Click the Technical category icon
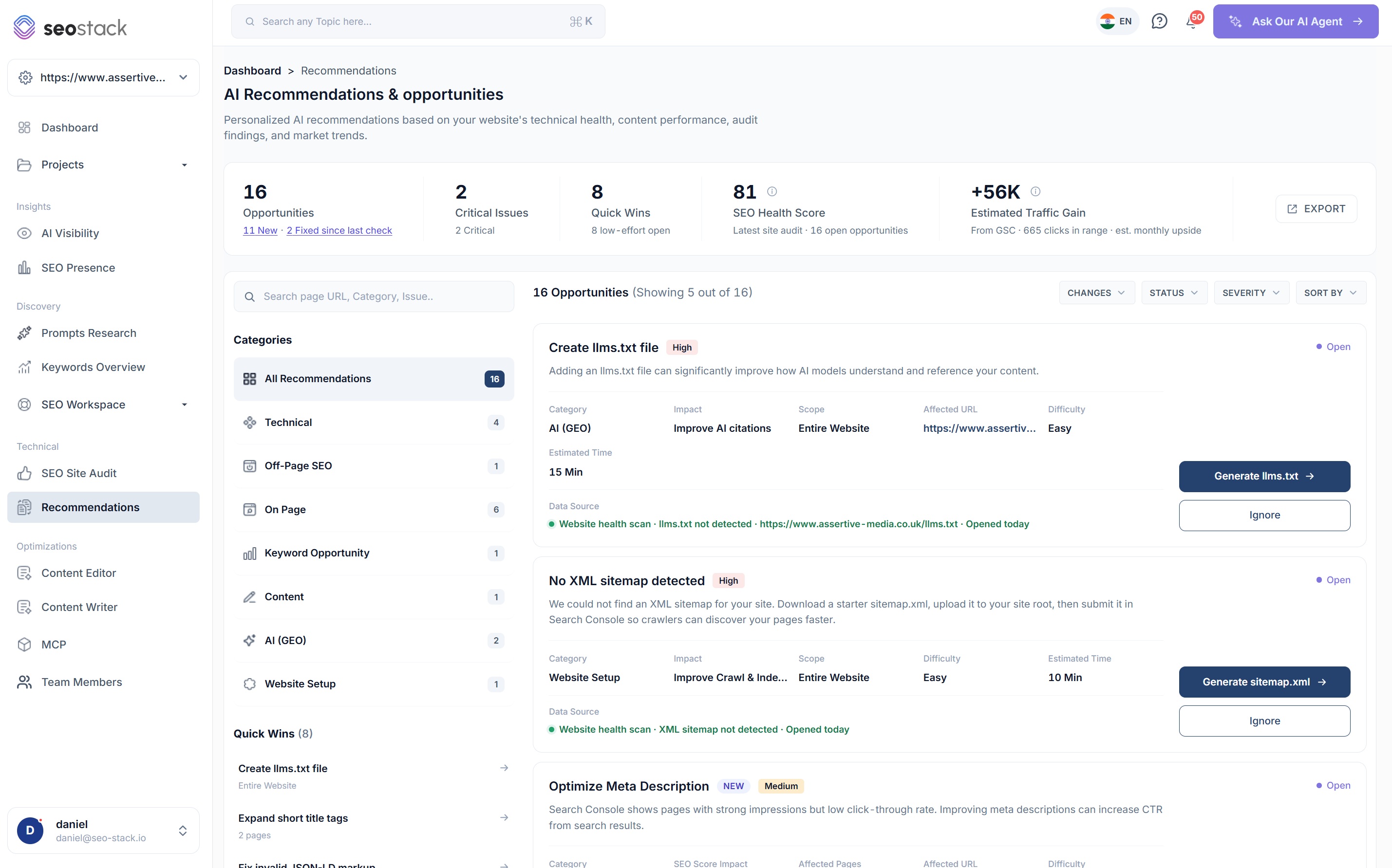Image resolution: width=1392 pixels, height=868 pixels. (x=249, y=423)
